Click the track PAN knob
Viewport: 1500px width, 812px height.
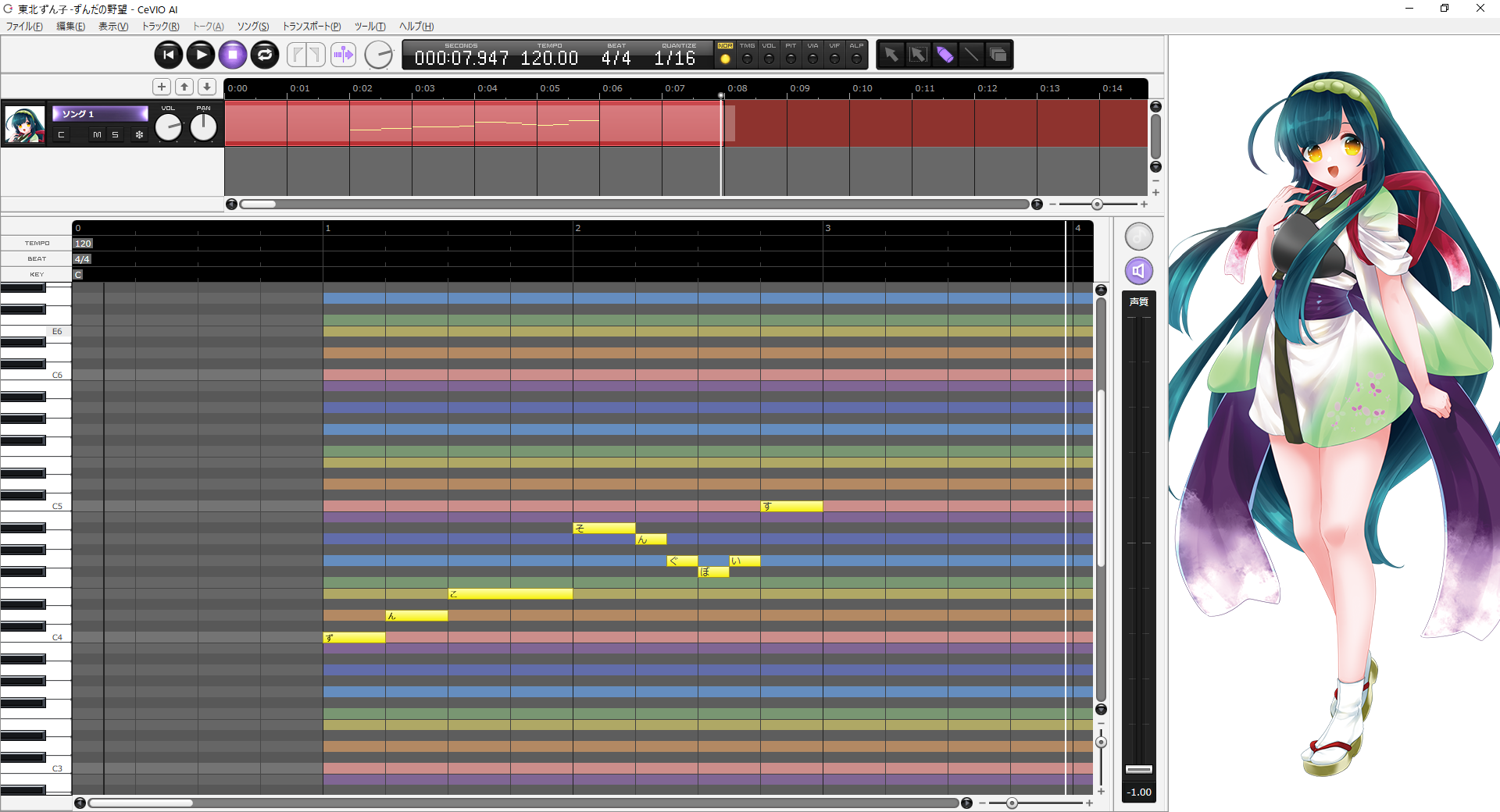[203, 127]
